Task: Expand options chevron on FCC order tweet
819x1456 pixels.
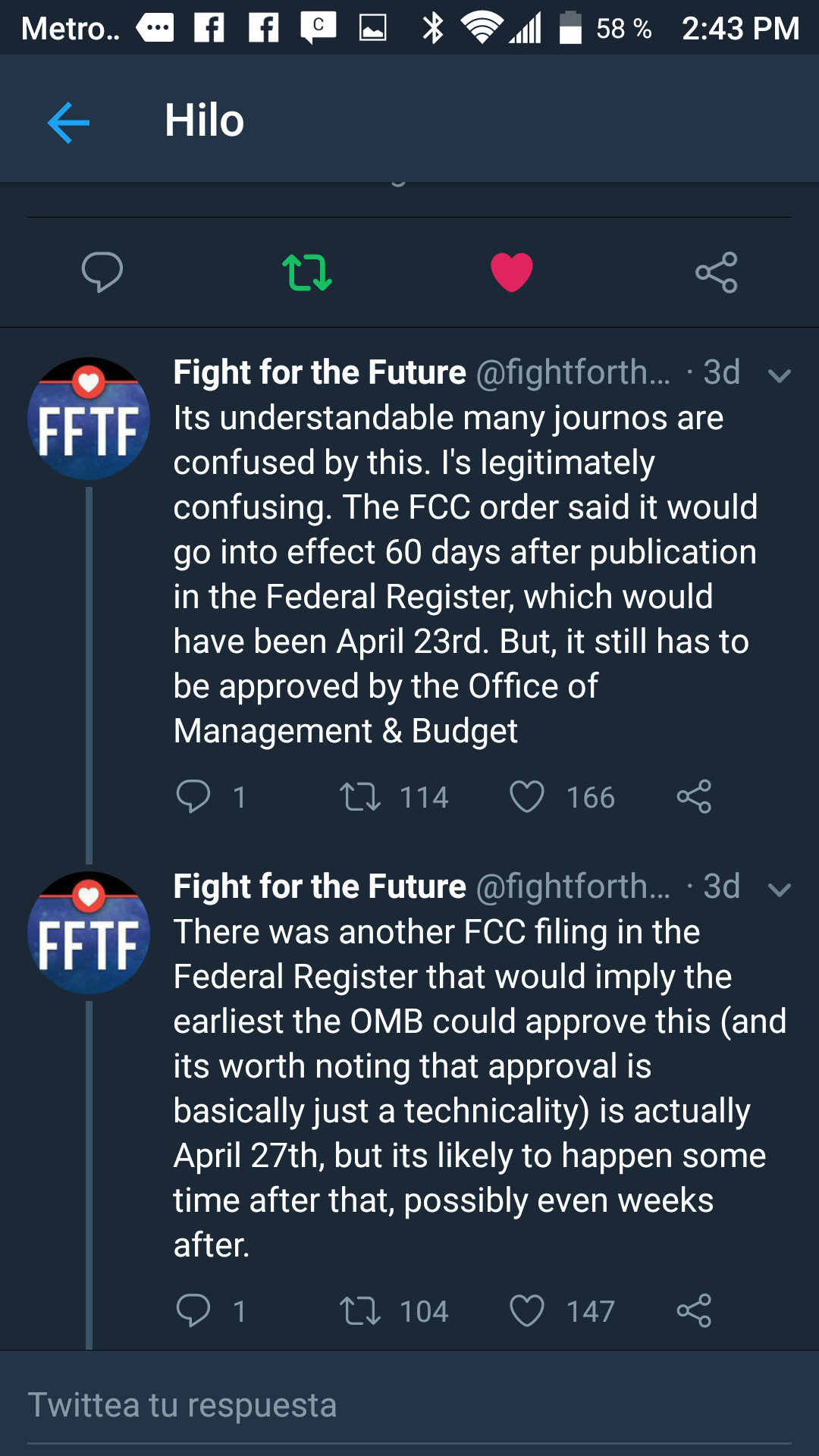Action: (x=780, y=375)
